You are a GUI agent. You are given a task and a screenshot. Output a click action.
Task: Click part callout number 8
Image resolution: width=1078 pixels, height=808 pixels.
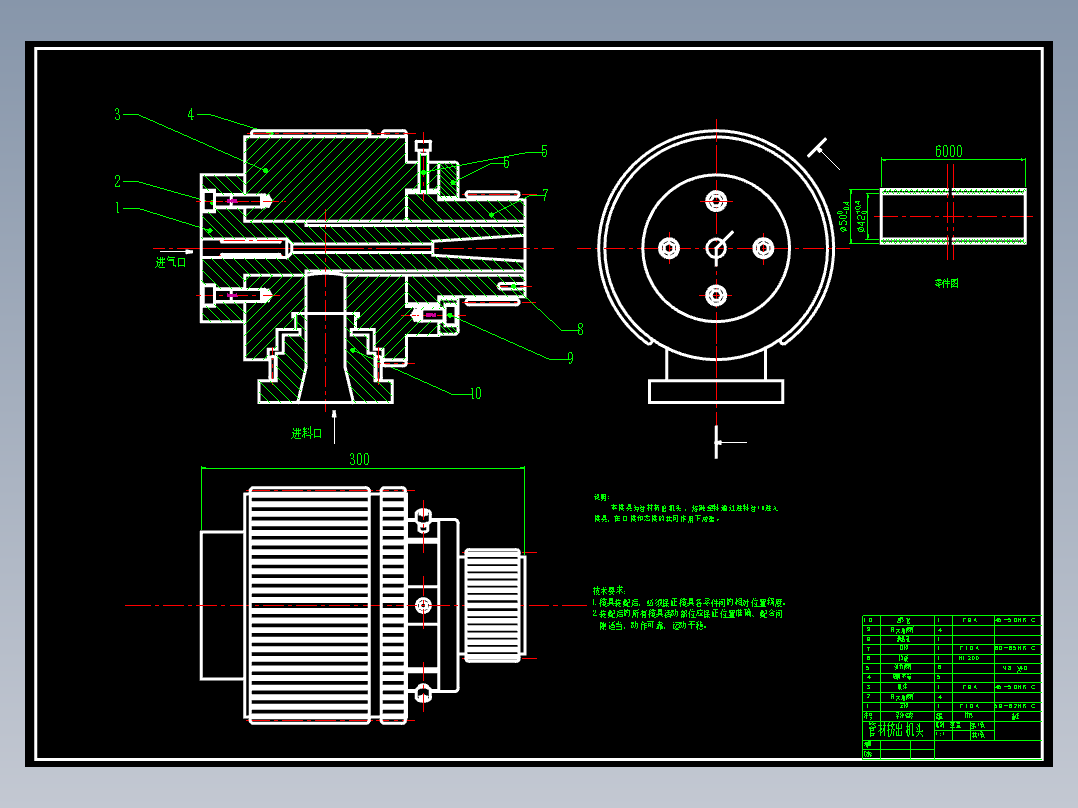tap(580, 329)
